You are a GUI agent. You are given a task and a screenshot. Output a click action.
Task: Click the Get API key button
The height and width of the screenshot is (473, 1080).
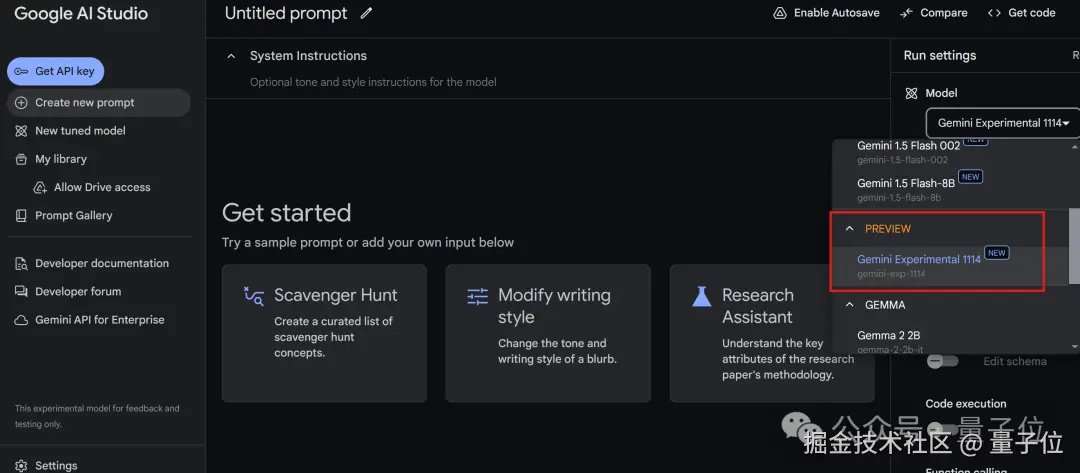(x=56, y=72)
